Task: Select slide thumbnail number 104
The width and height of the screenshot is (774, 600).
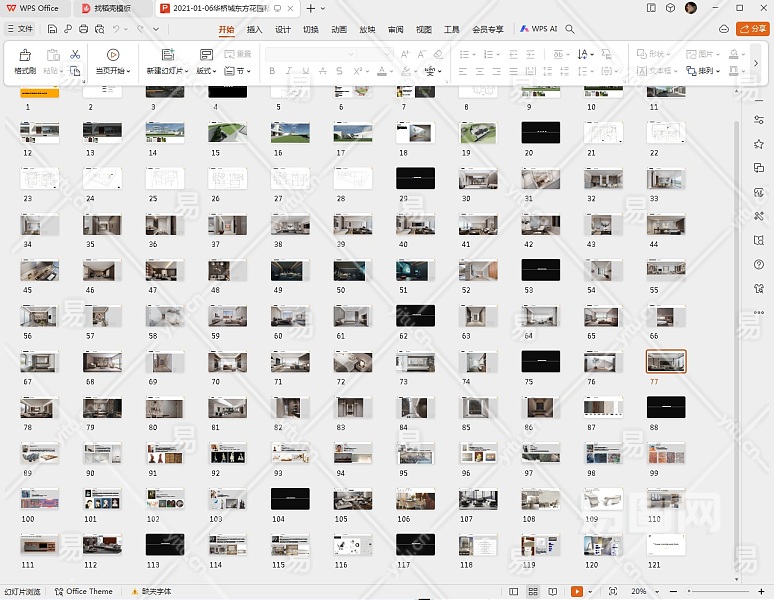Action: click(x=290, y=498)
